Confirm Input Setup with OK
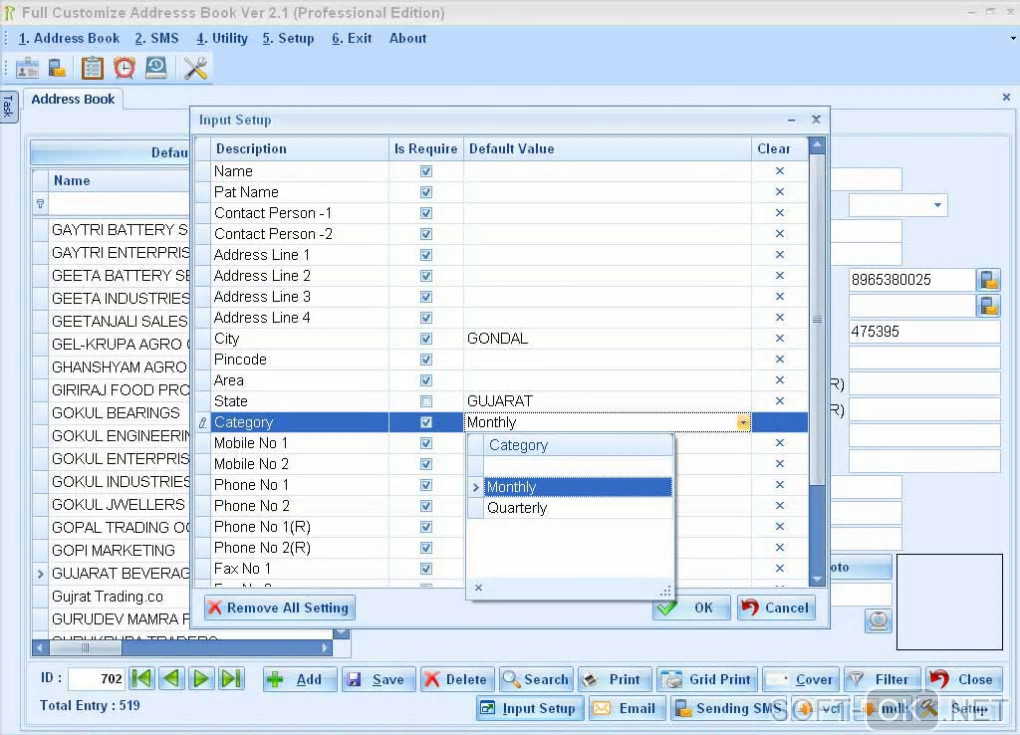 point(691,608)
